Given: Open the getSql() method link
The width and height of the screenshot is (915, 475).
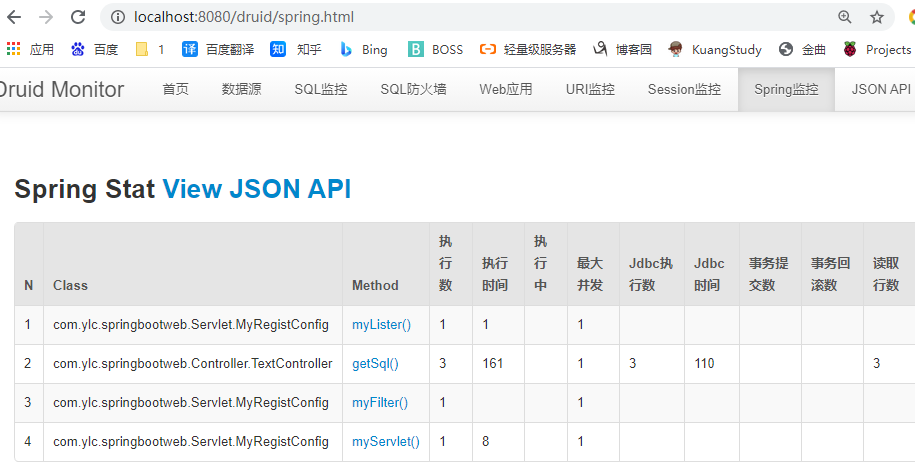Looking at the screenshot, I should point(375,364).
